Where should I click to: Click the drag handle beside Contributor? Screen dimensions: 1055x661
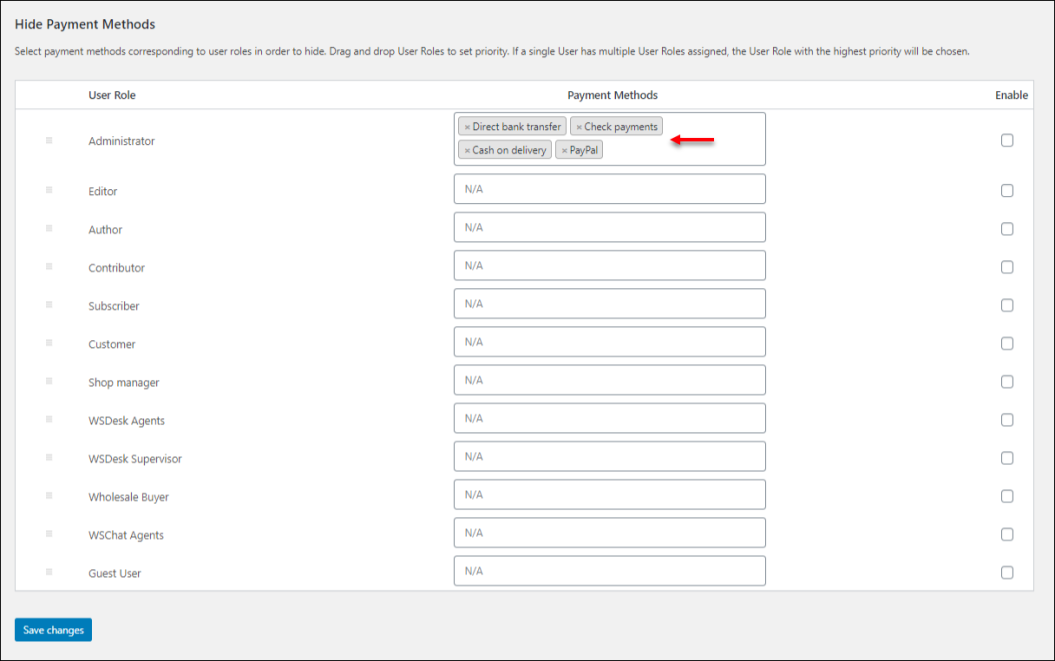coord(48,267)
